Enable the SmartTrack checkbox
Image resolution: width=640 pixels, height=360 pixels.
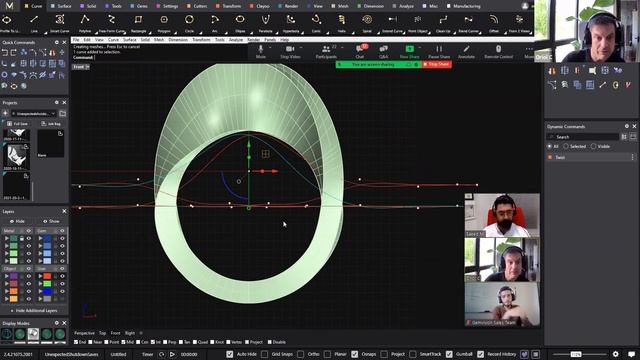coord(413,354)
